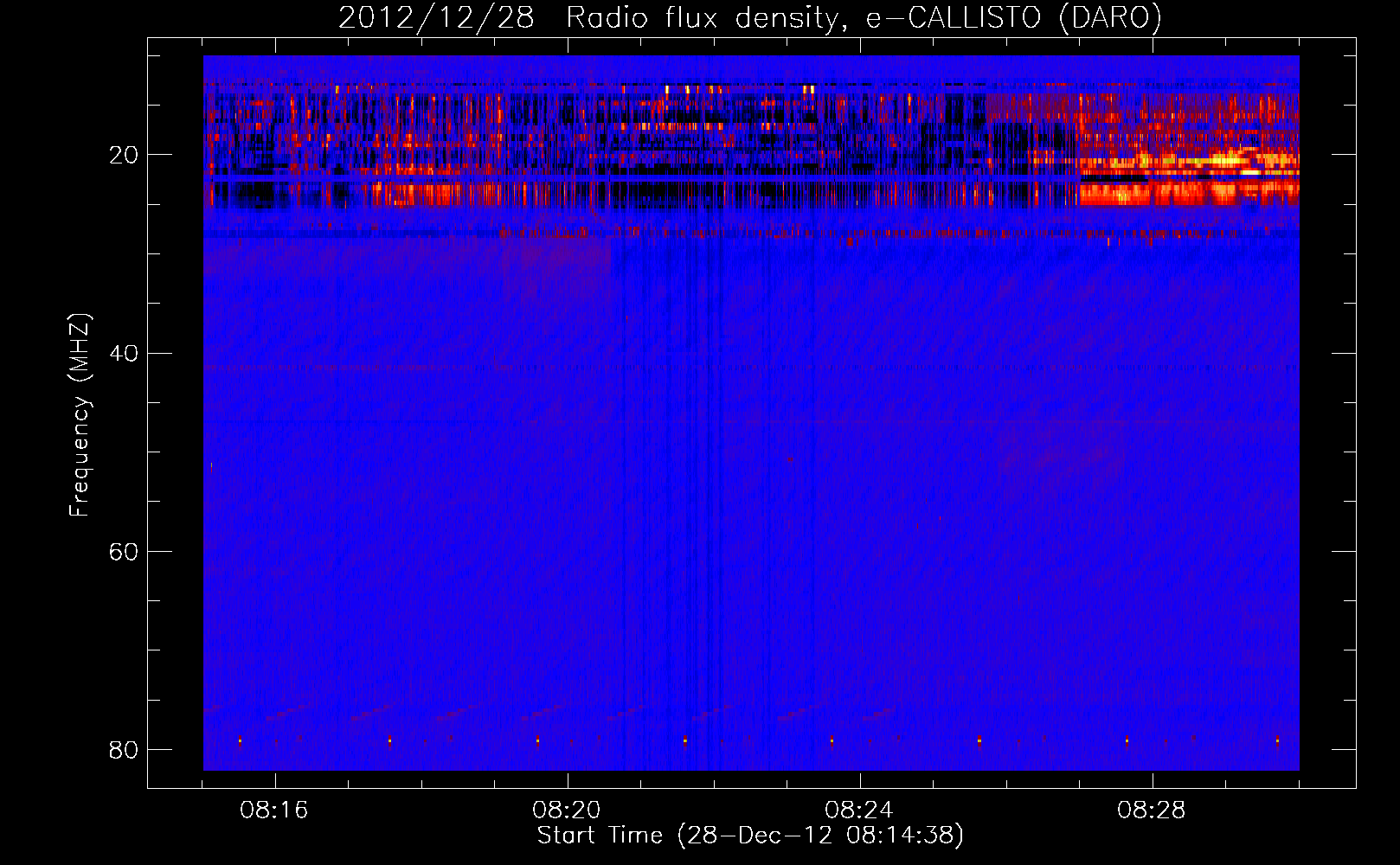Click the 60 MHz frequency tick label
Viewport: 1400px width, 865px height.
point(124,552)
